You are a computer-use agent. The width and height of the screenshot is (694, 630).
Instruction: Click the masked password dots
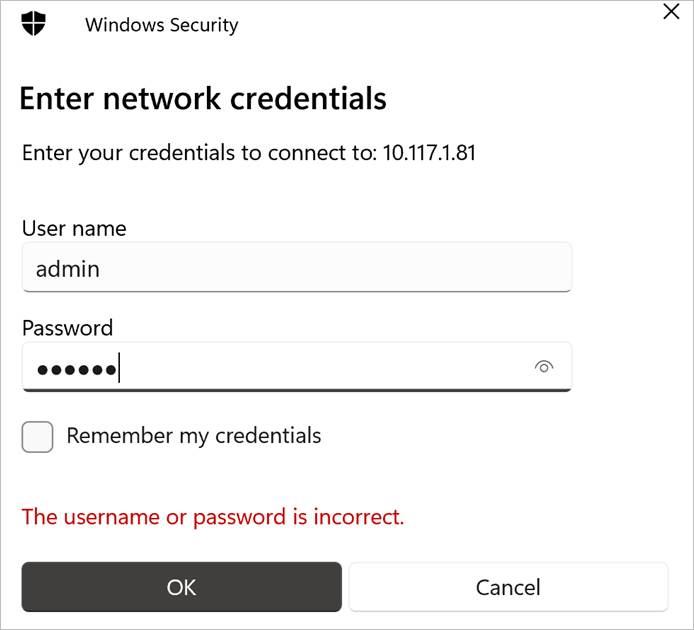[76, 370]
